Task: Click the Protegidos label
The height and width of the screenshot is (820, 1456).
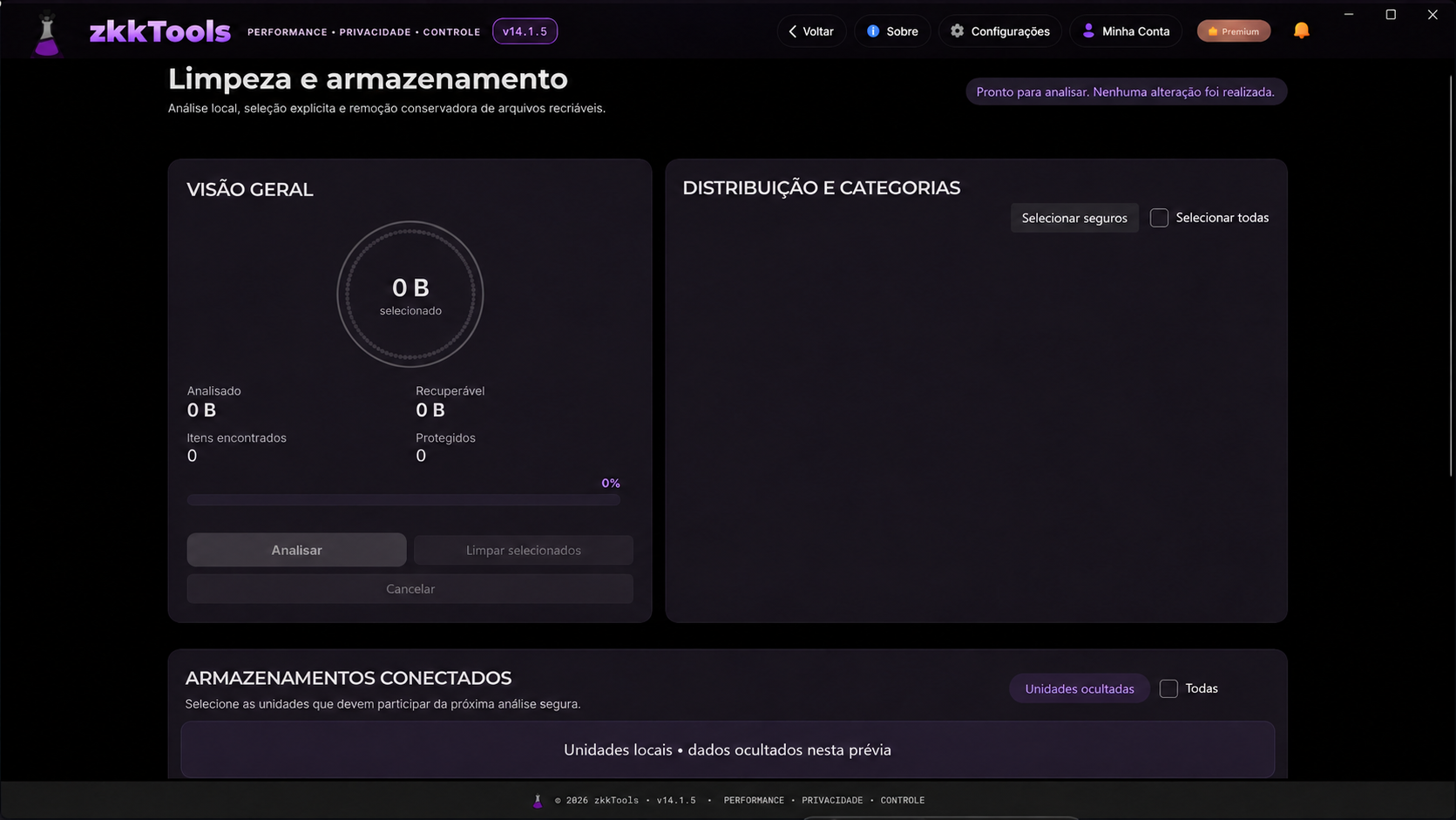Action: [x=445, y=437]
